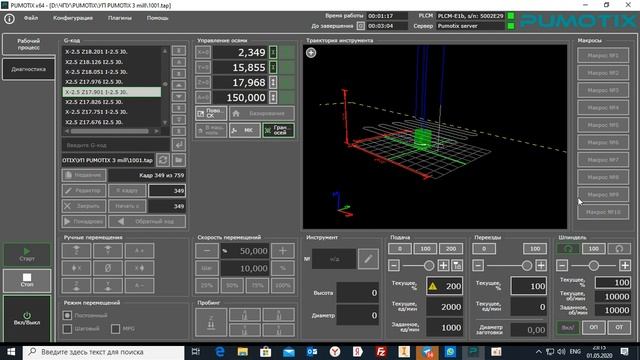Open the info icon beside the Файл menu

pyautogui.click(x=9, y=19)
